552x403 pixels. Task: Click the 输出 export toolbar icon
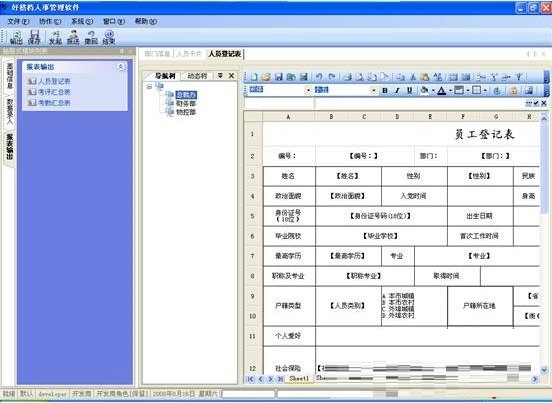click(16, 37)
